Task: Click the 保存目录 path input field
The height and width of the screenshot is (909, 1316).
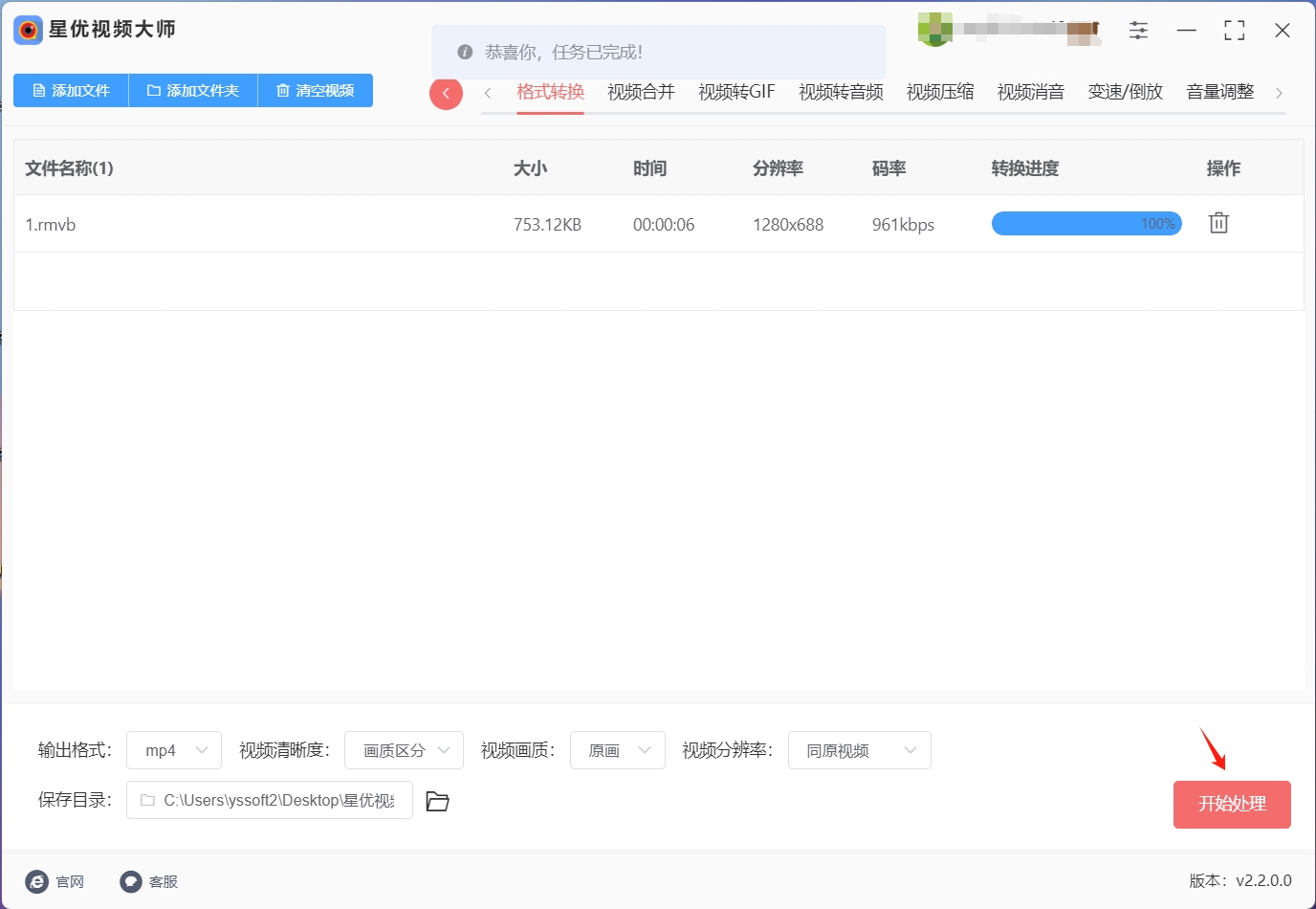Action: (x=270, y=800)
